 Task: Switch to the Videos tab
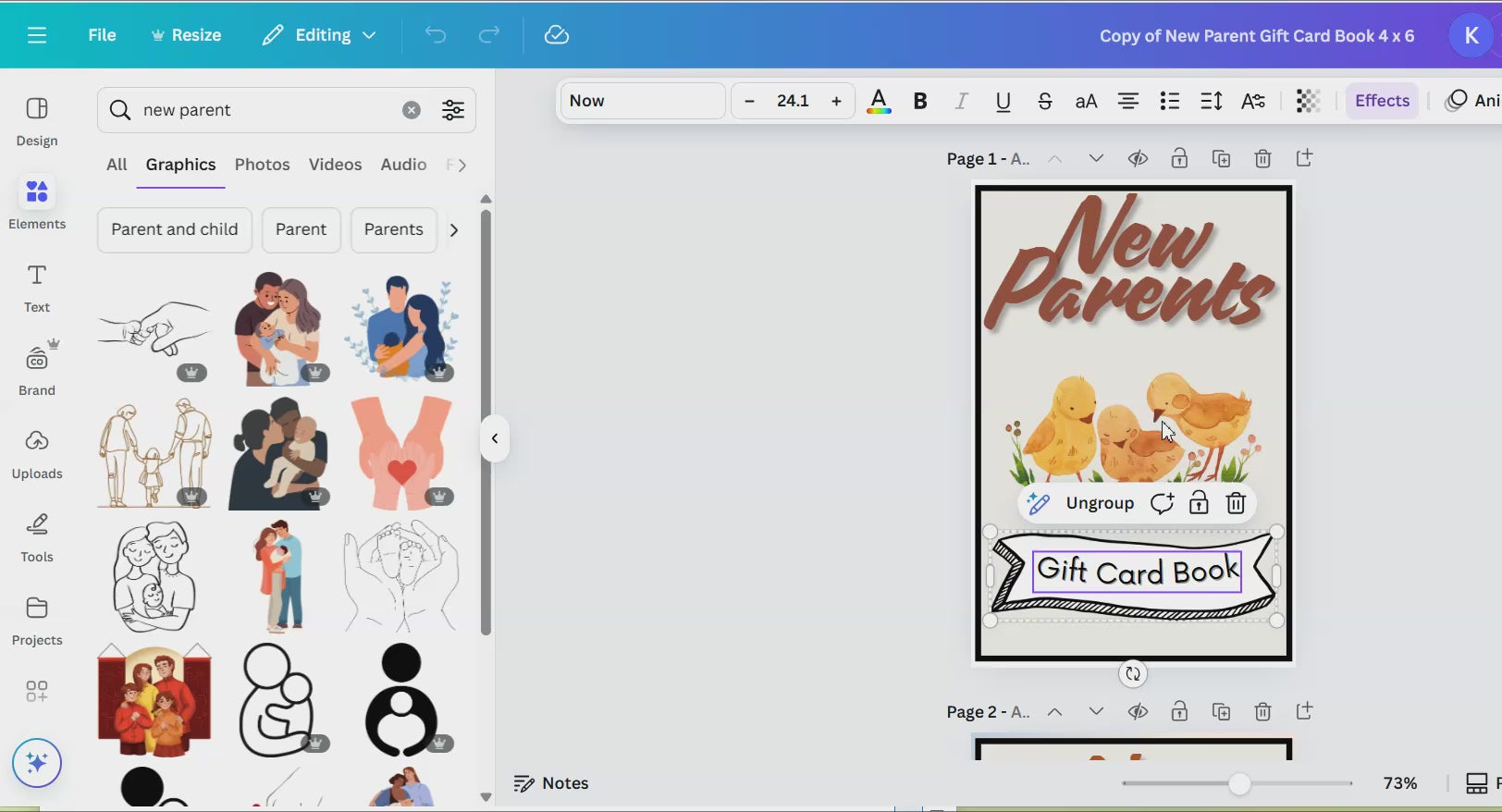[x=335, y=165]
